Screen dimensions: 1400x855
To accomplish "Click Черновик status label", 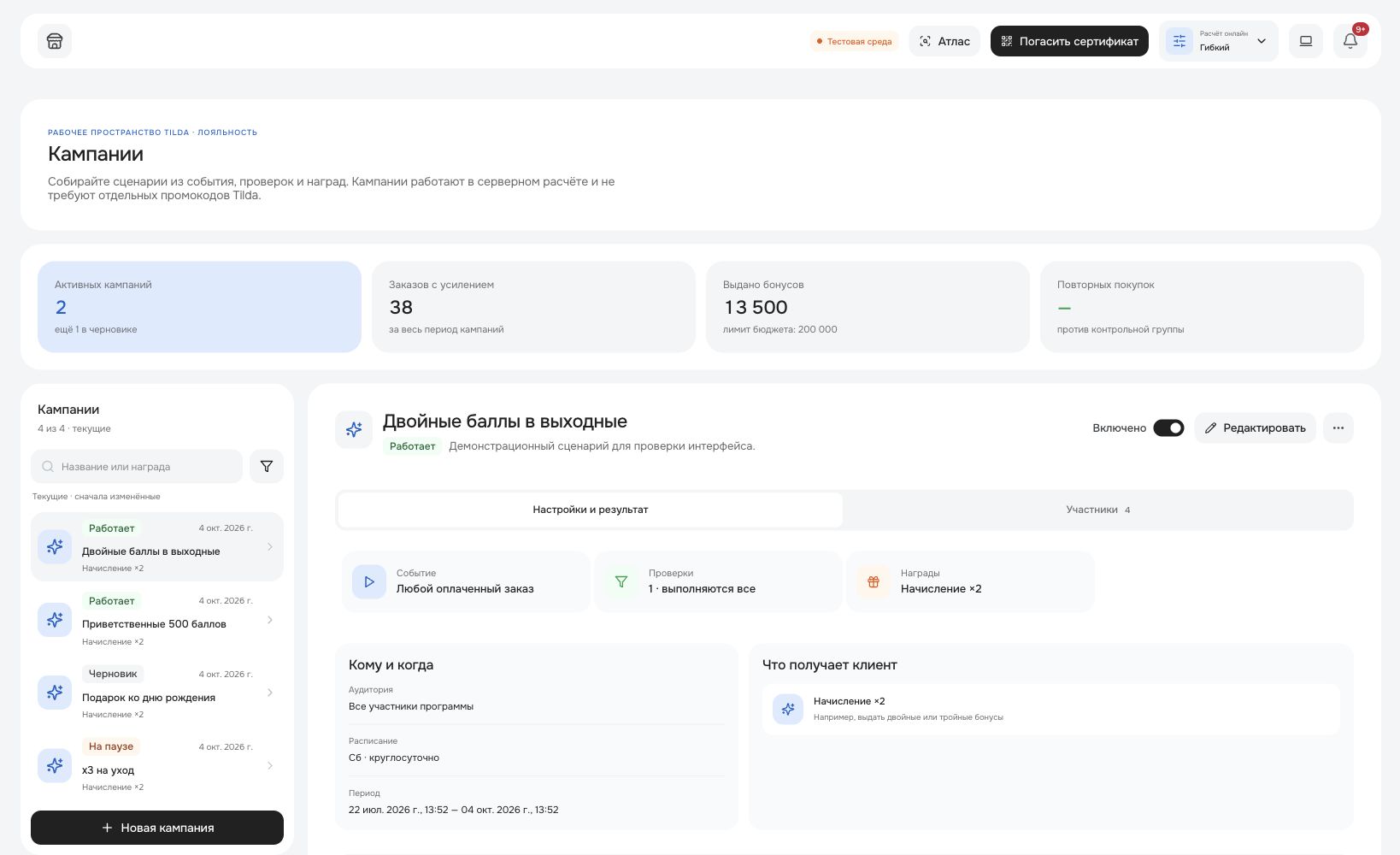I will pyautogui.click(x=113, y=674).
